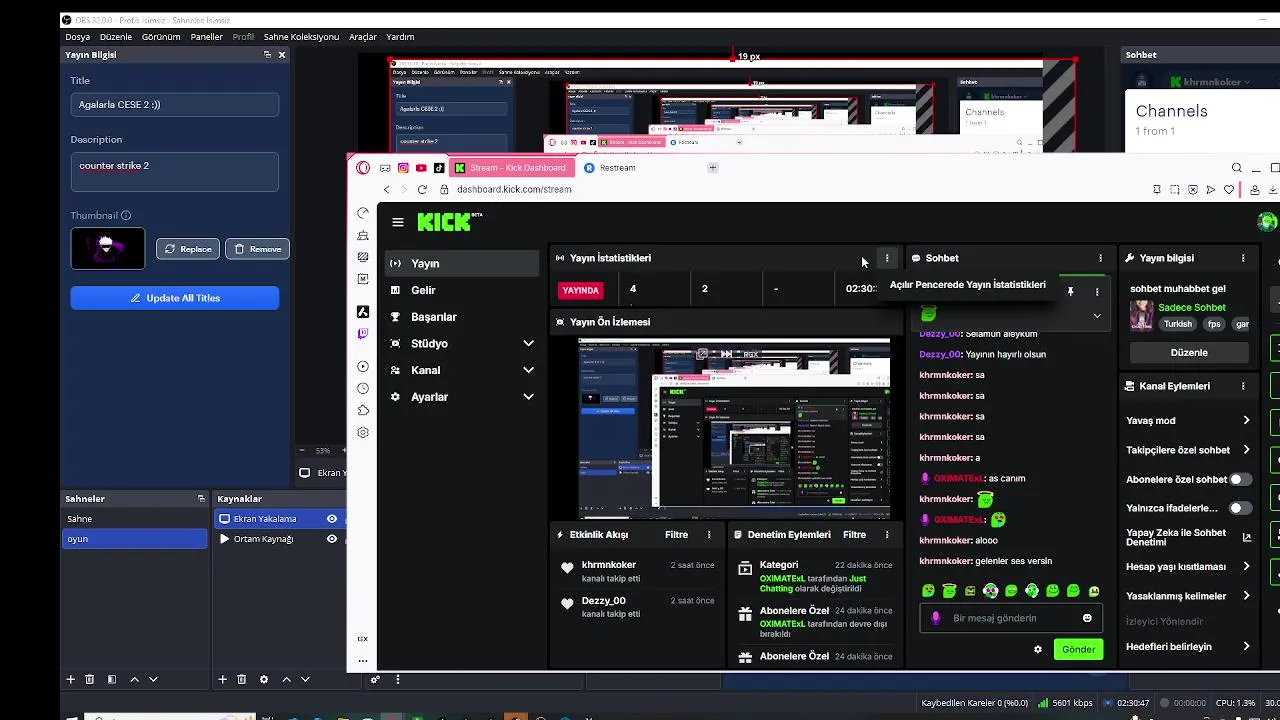Click the Title input field
Screen dimensions: 1280x720
click(x=175, y=104)
